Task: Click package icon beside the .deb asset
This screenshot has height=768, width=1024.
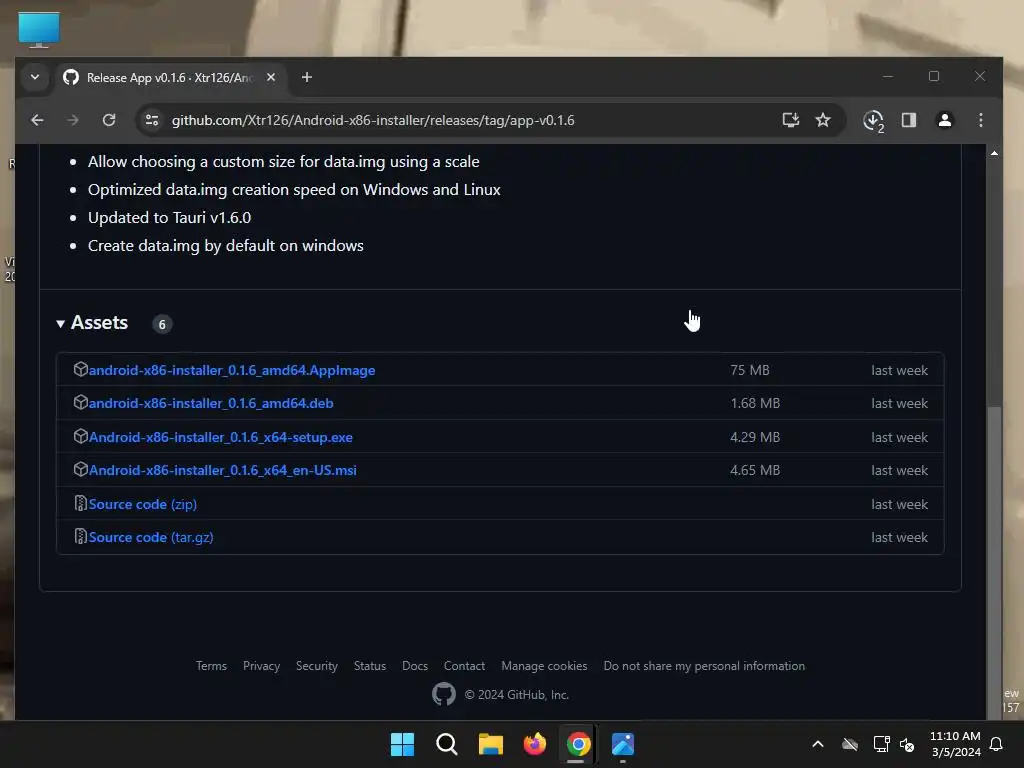Action: tap(80, 403)
